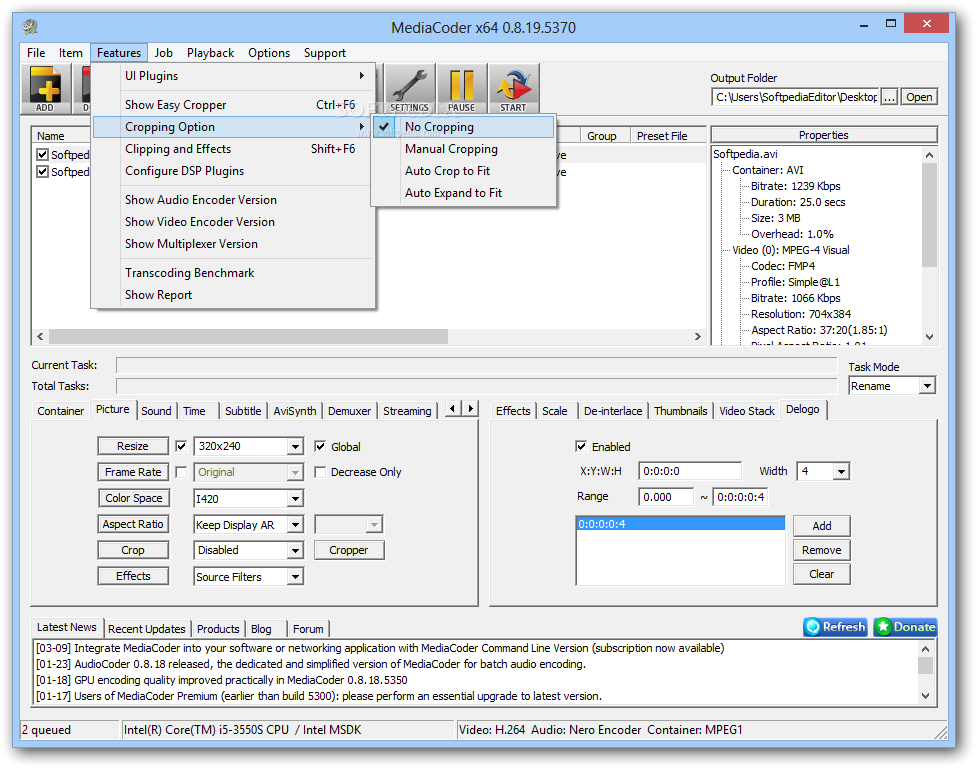Select the checked No Cropping option
The height and width of the screenshot is (768, 976).
tap(463, 127)
